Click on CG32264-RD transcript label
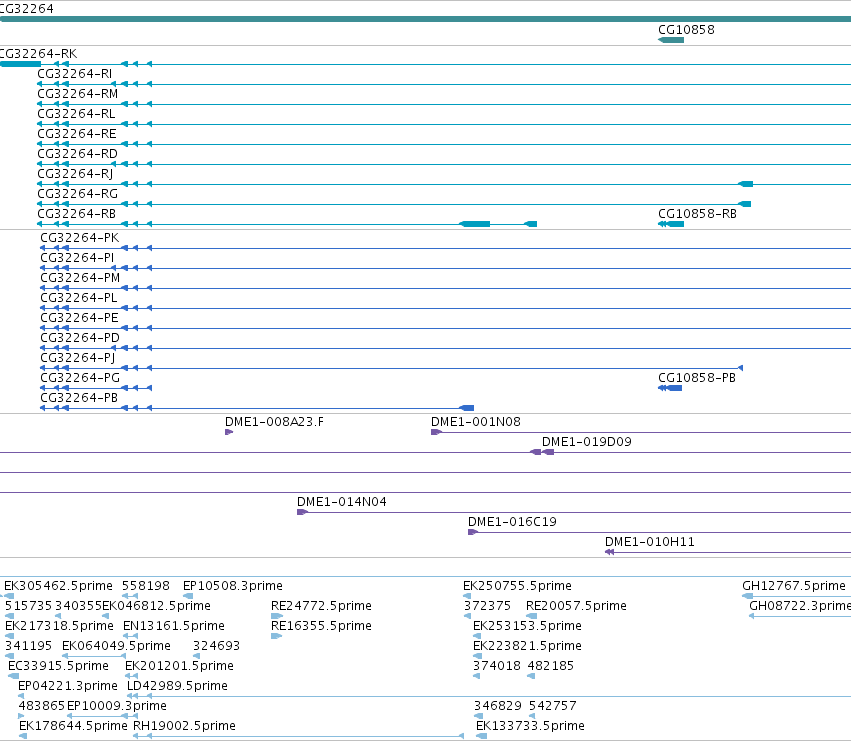This screenshot has width=851, height=741. click(x=77, y=154)
